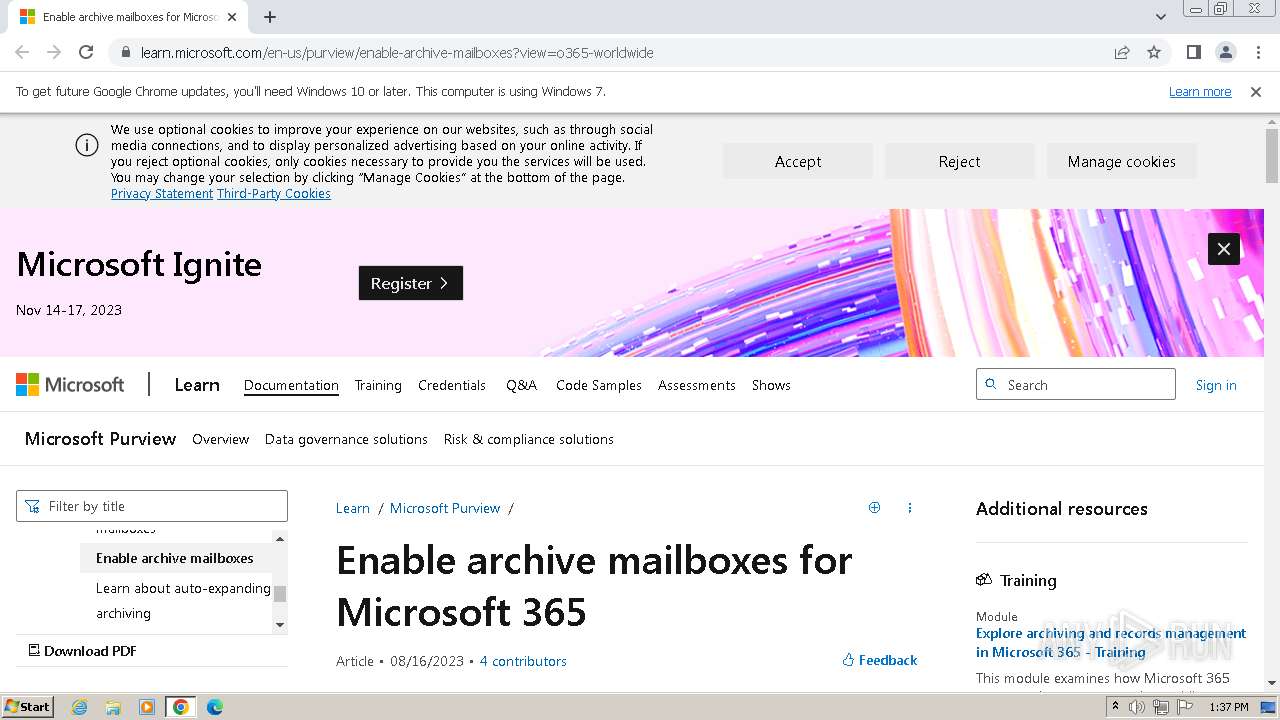Click the Learn breadcrumb link
1280x720 pixels.
[352, 508]
